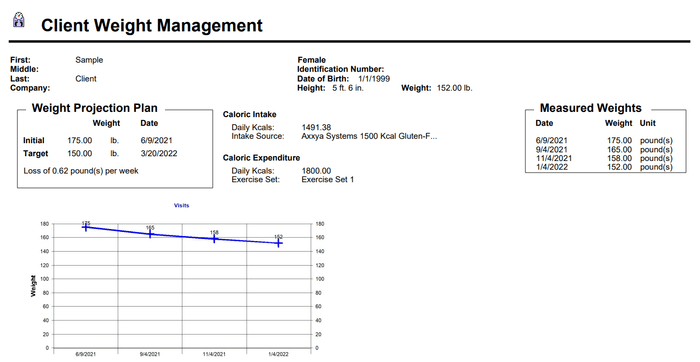Click the chart x-axis label 6/9/2021

coord(86,354)
